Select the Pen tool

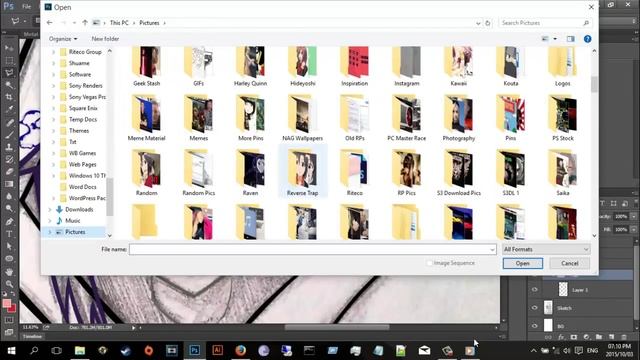click(x=9, y=222)
